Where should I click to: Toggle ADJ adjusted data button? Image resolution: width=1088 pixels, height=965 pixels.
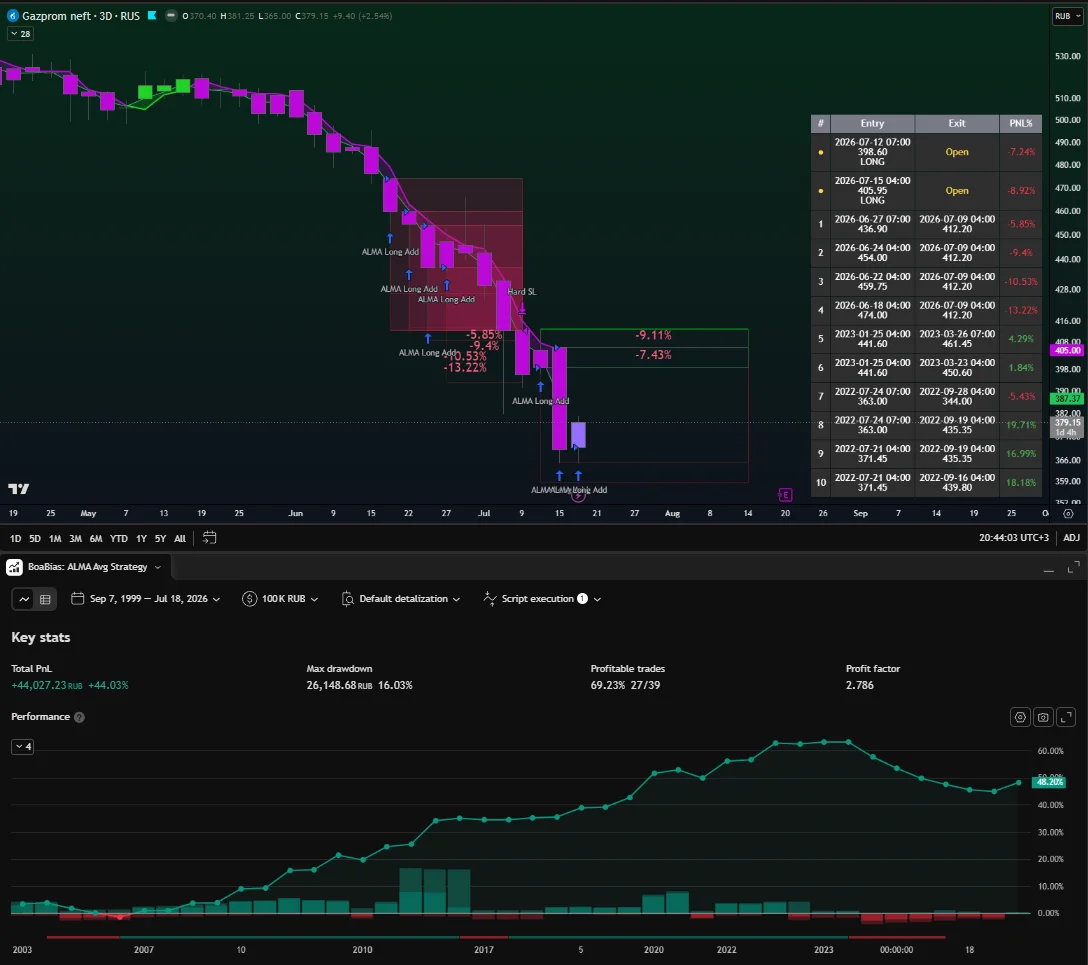1071,538
